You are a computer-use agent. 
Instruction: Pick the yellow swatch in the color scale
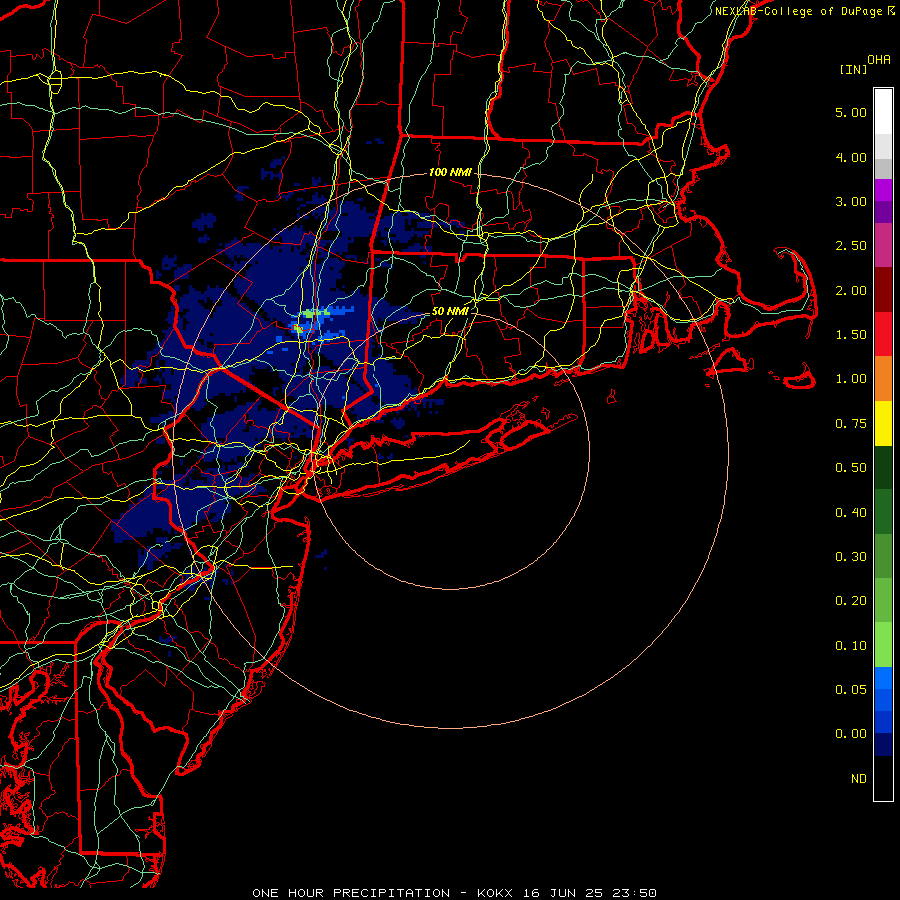(x=883, y=423)
